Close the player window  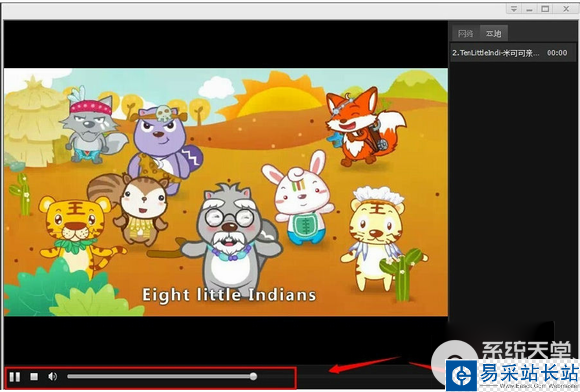tap(566, 9)
